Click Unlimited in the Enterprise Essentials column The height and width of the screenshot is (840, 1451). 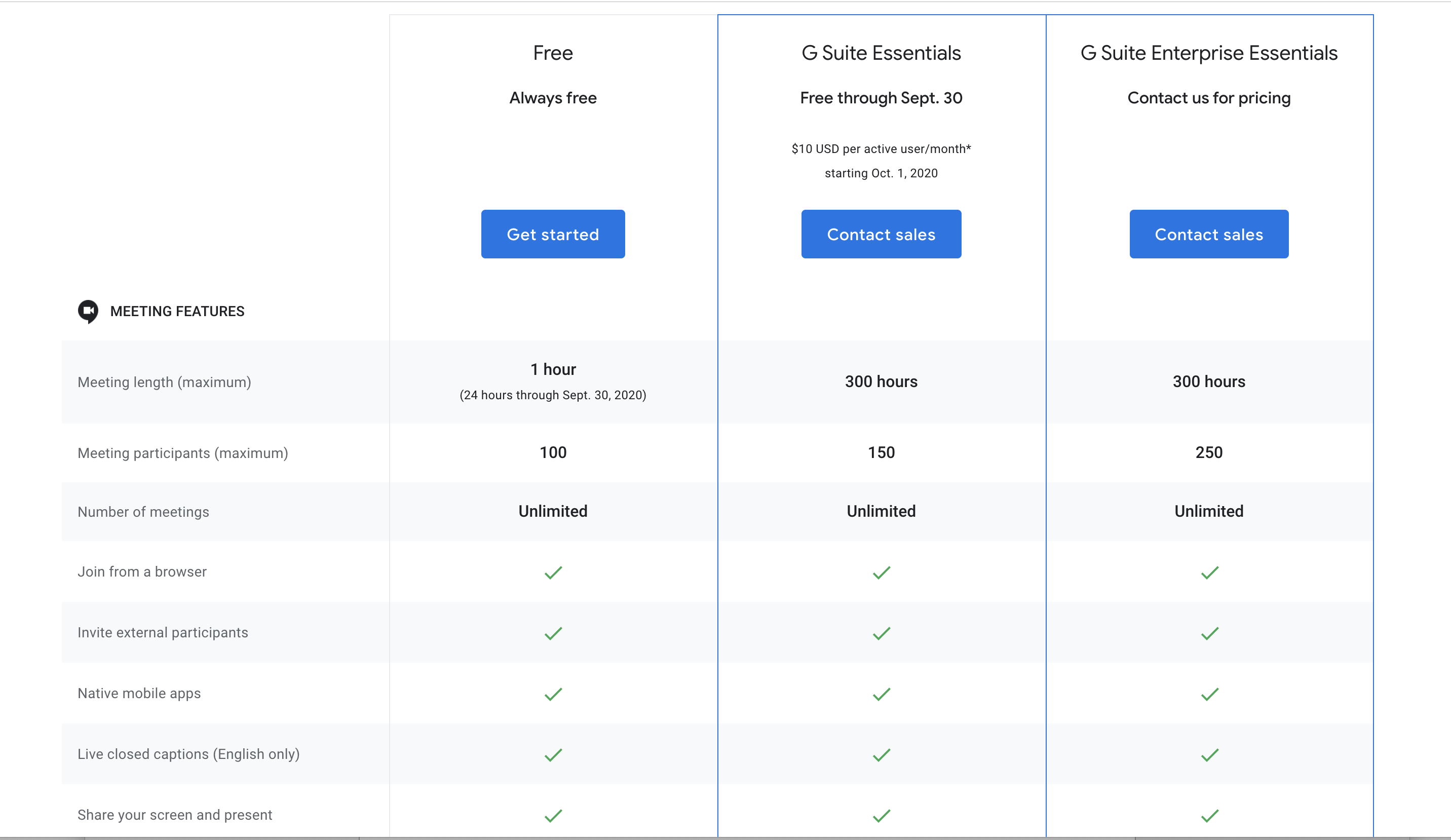[1209, 511]
